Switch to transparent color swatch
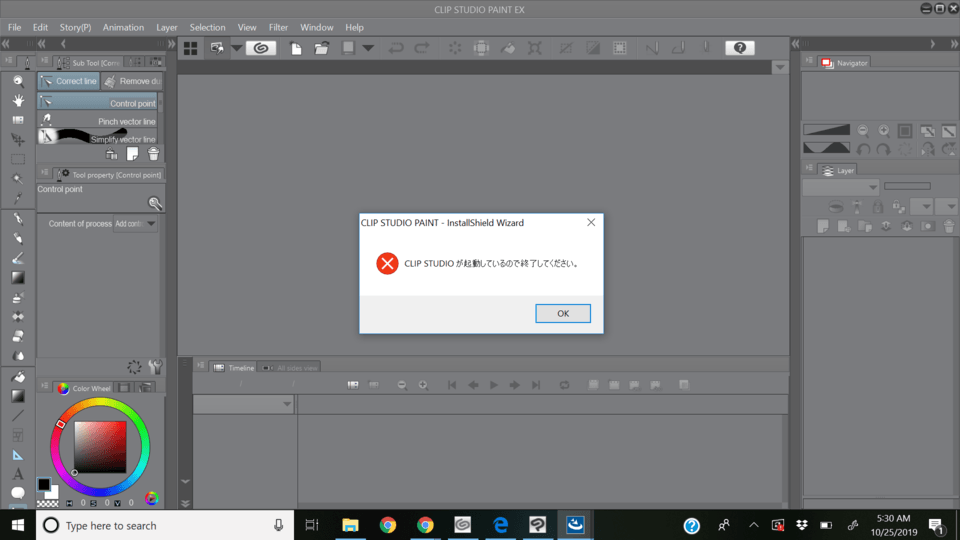Image resolution: width=960 pixels, height=540 pixels. click(x=47, y=503)
